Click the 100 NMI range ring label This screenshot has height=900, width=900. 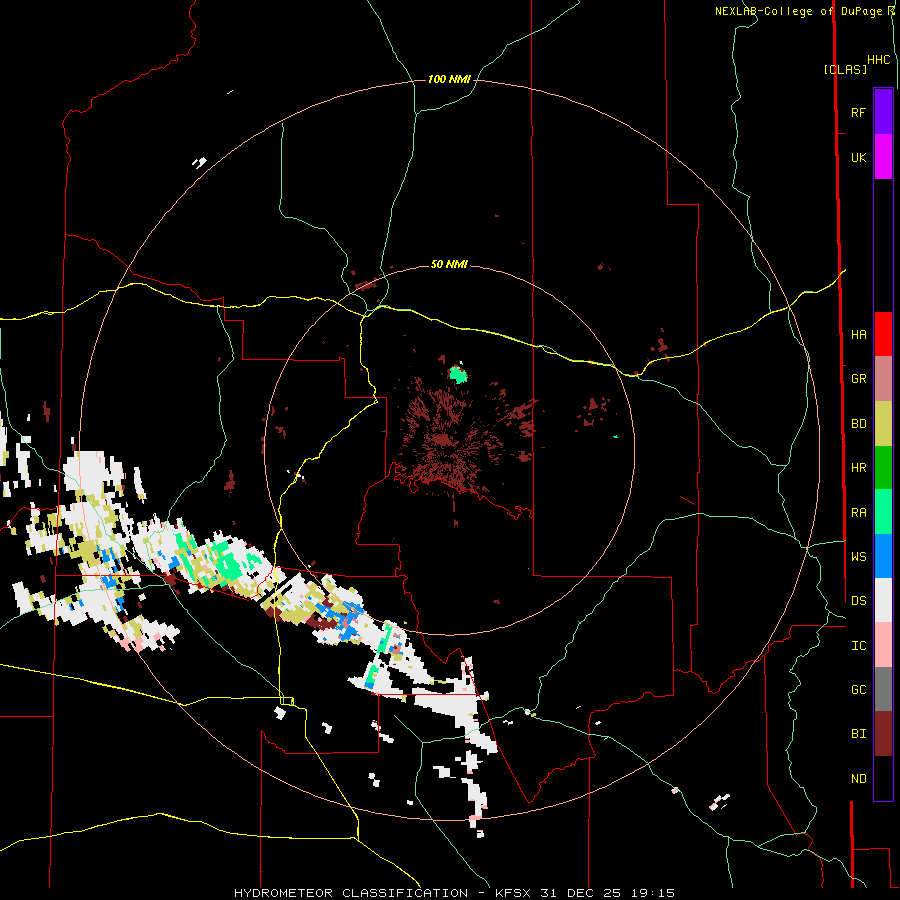tap(449, 79)
